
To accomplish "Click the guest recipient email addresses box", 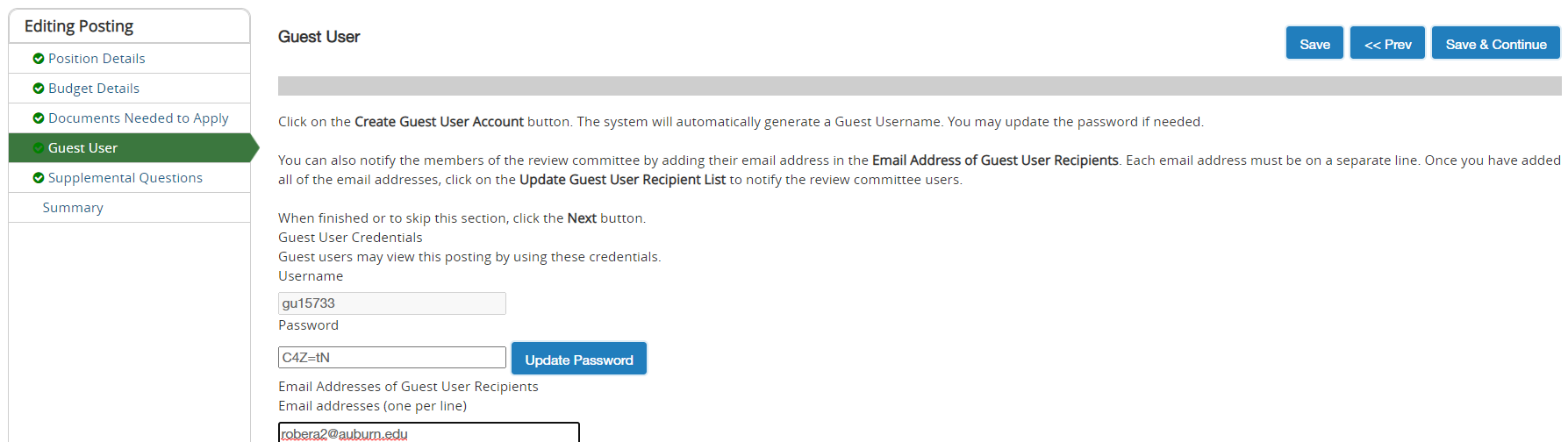I will click(428, 433).
